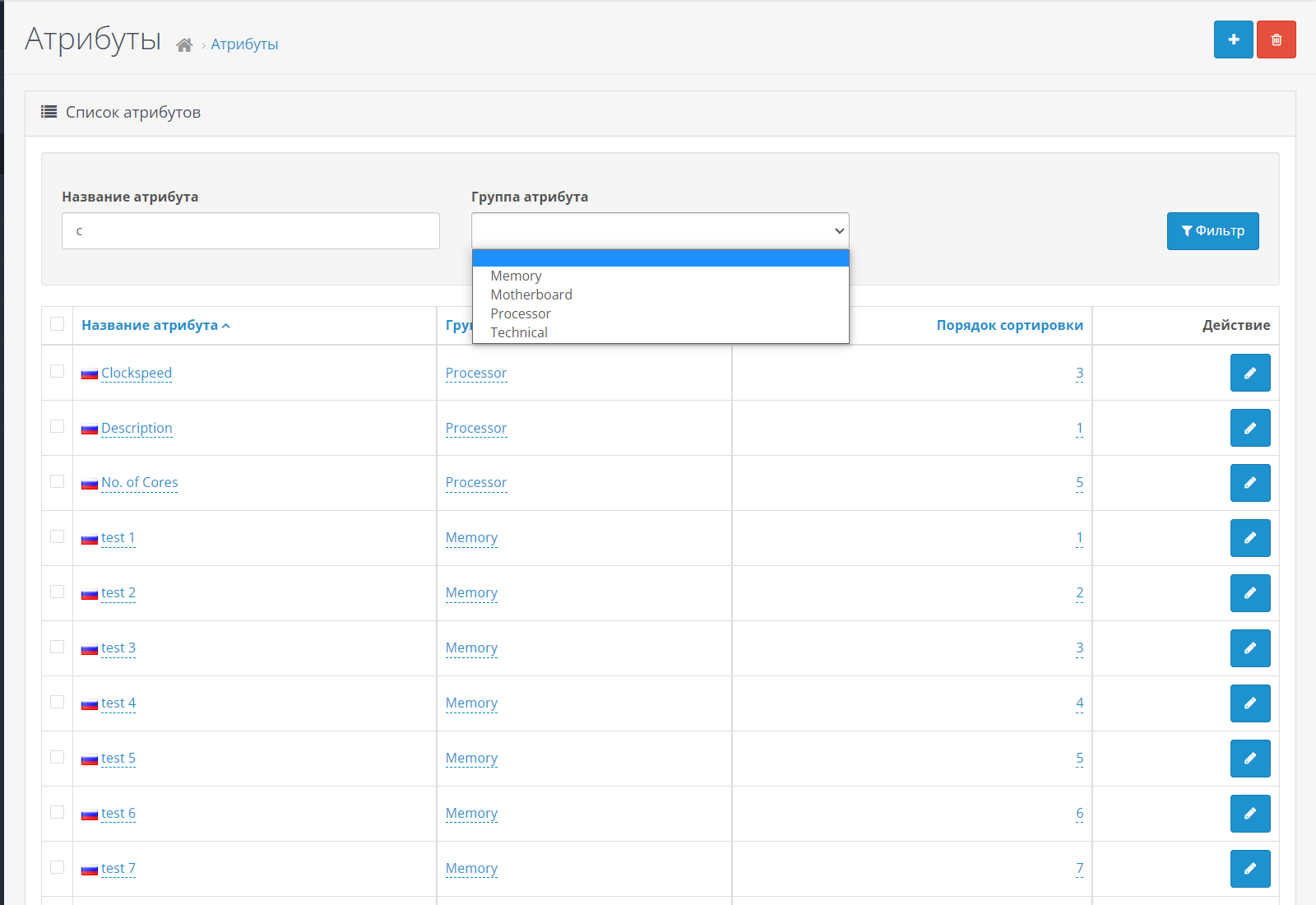Check the test 5 row checkbox

point(57,757)
